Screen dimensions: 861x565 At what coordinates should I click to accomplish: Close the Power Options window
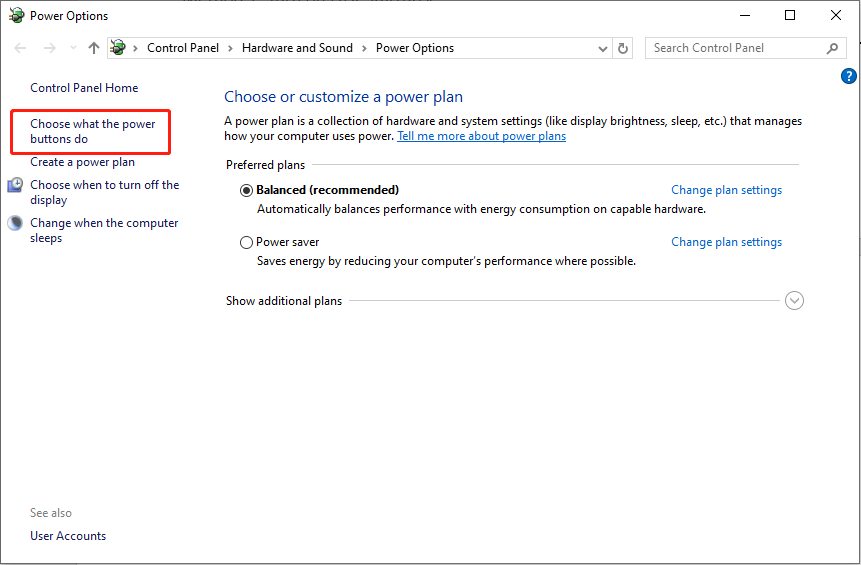point(835,15)
